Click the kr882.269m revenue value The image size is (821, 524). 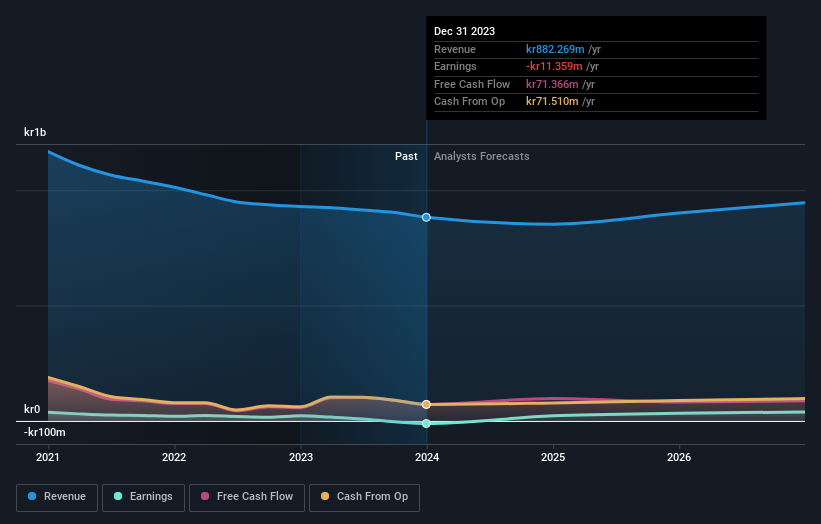(x=555, y=49)
